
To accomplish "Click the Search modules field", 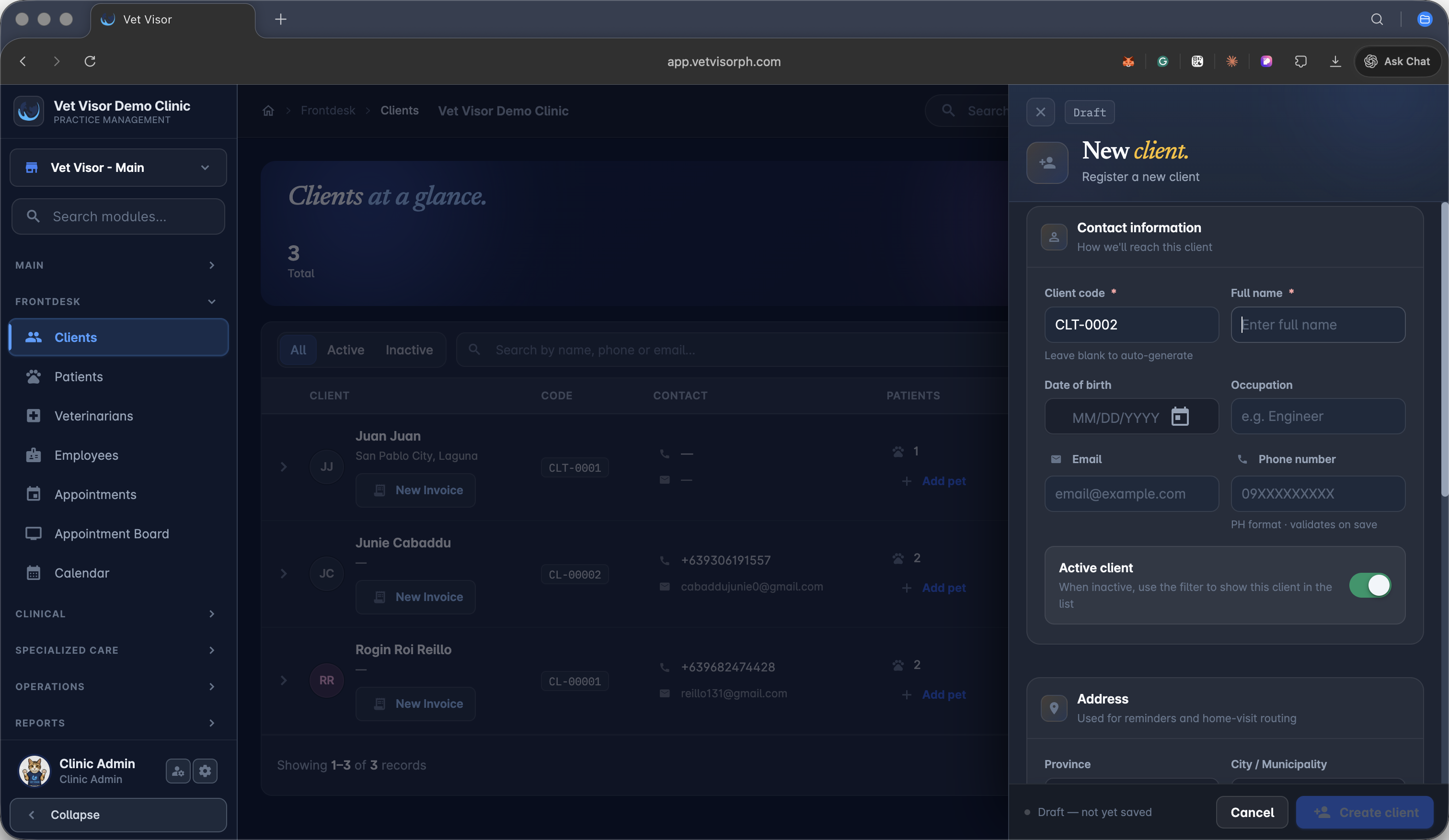I will click(x=118, y=216).
